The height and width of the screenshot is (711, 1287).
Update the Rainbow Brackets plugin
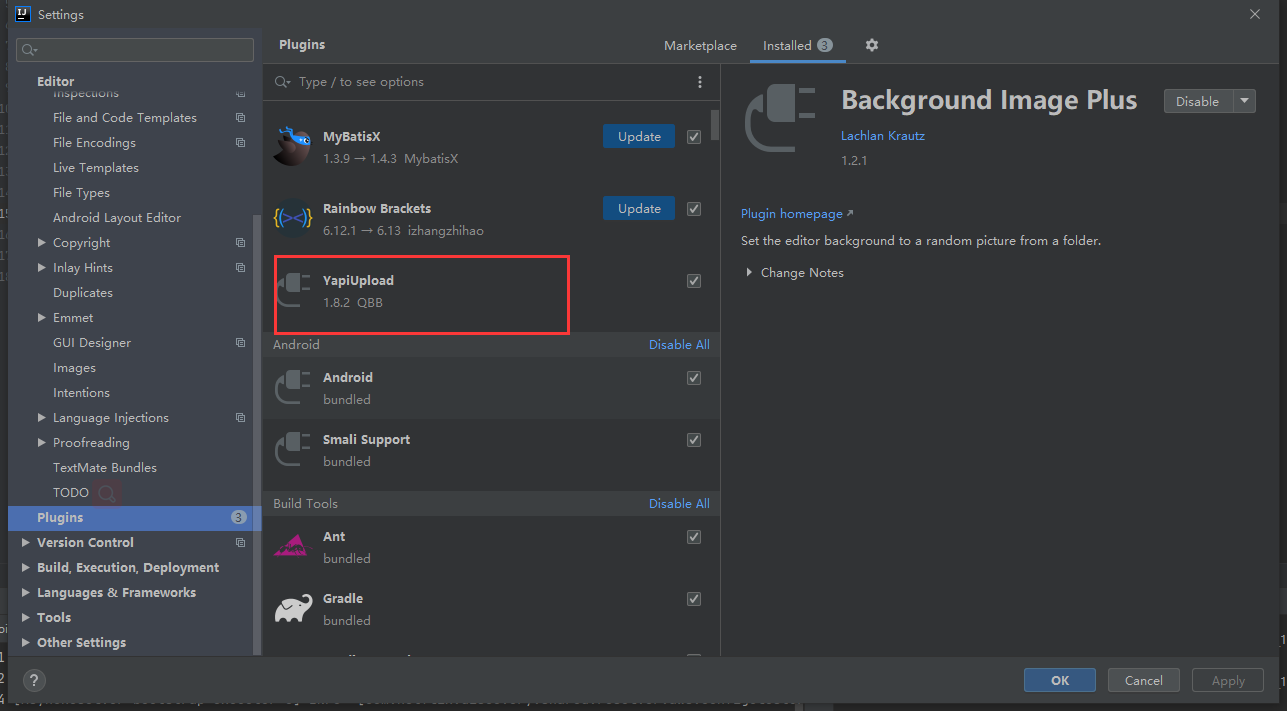(x=639, y=209)
